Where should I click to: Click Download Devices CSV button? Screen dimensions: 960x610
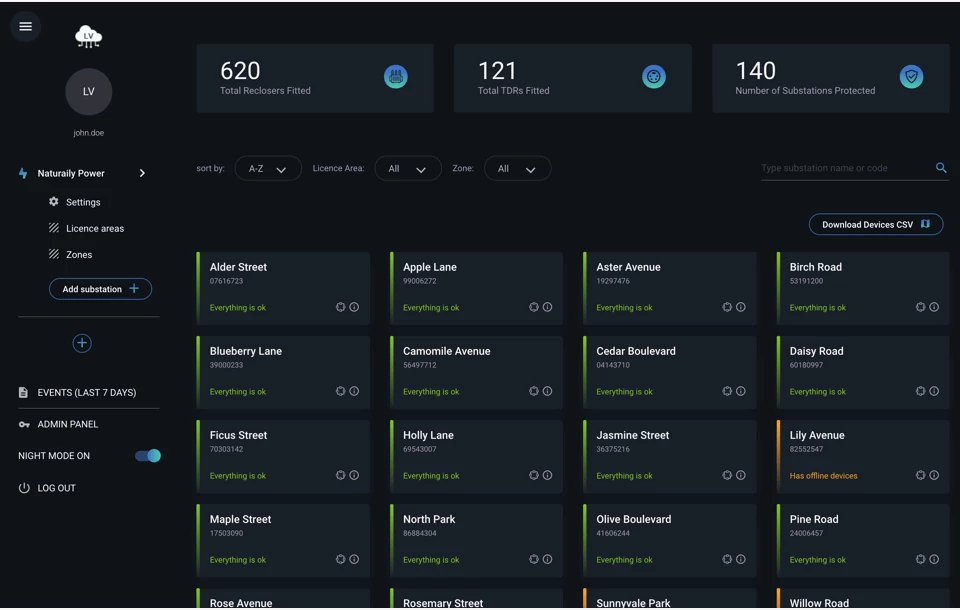pyautogui.click(x=876, y=225)
